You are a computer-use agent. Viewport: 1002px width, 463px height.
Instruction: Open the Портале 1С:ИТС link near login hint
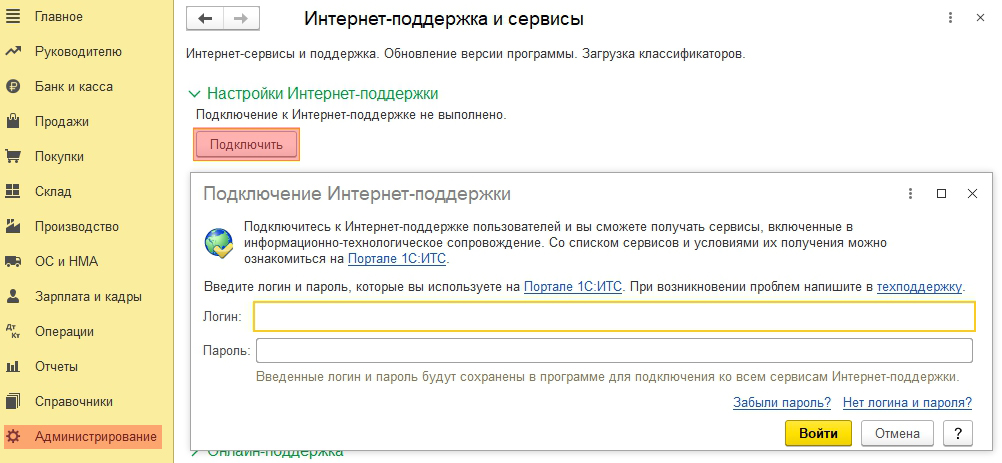[x=573, y=287]
